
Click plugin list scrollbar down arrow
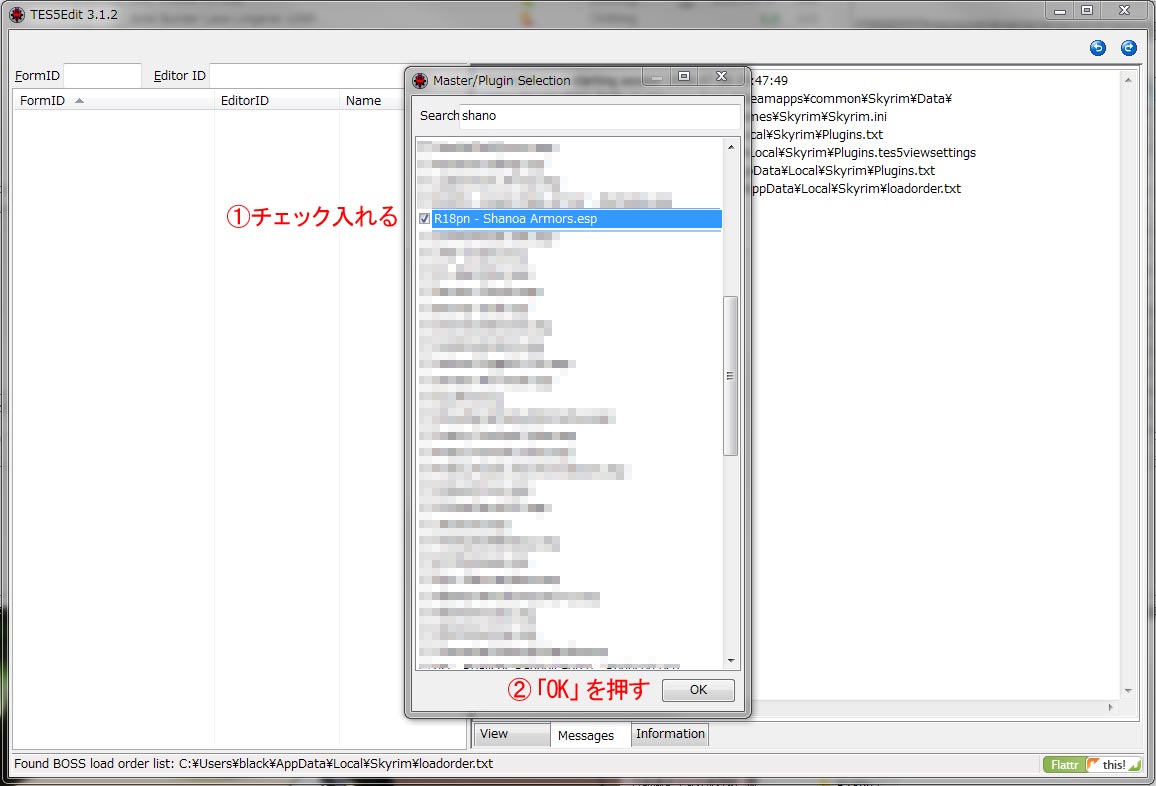731,661
